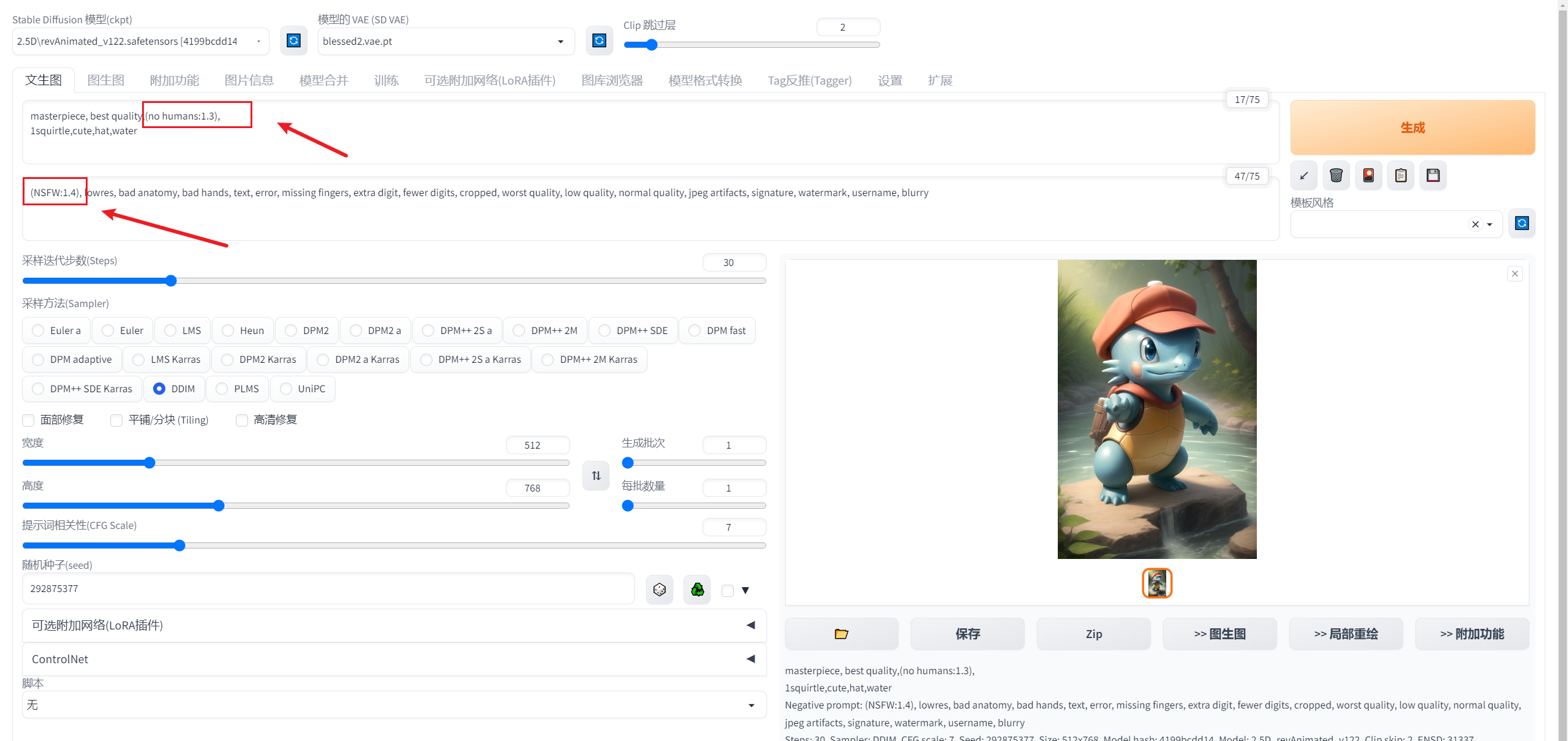Swap width and height values
The image size is (1568, 741).
click(x=596, y=476)
